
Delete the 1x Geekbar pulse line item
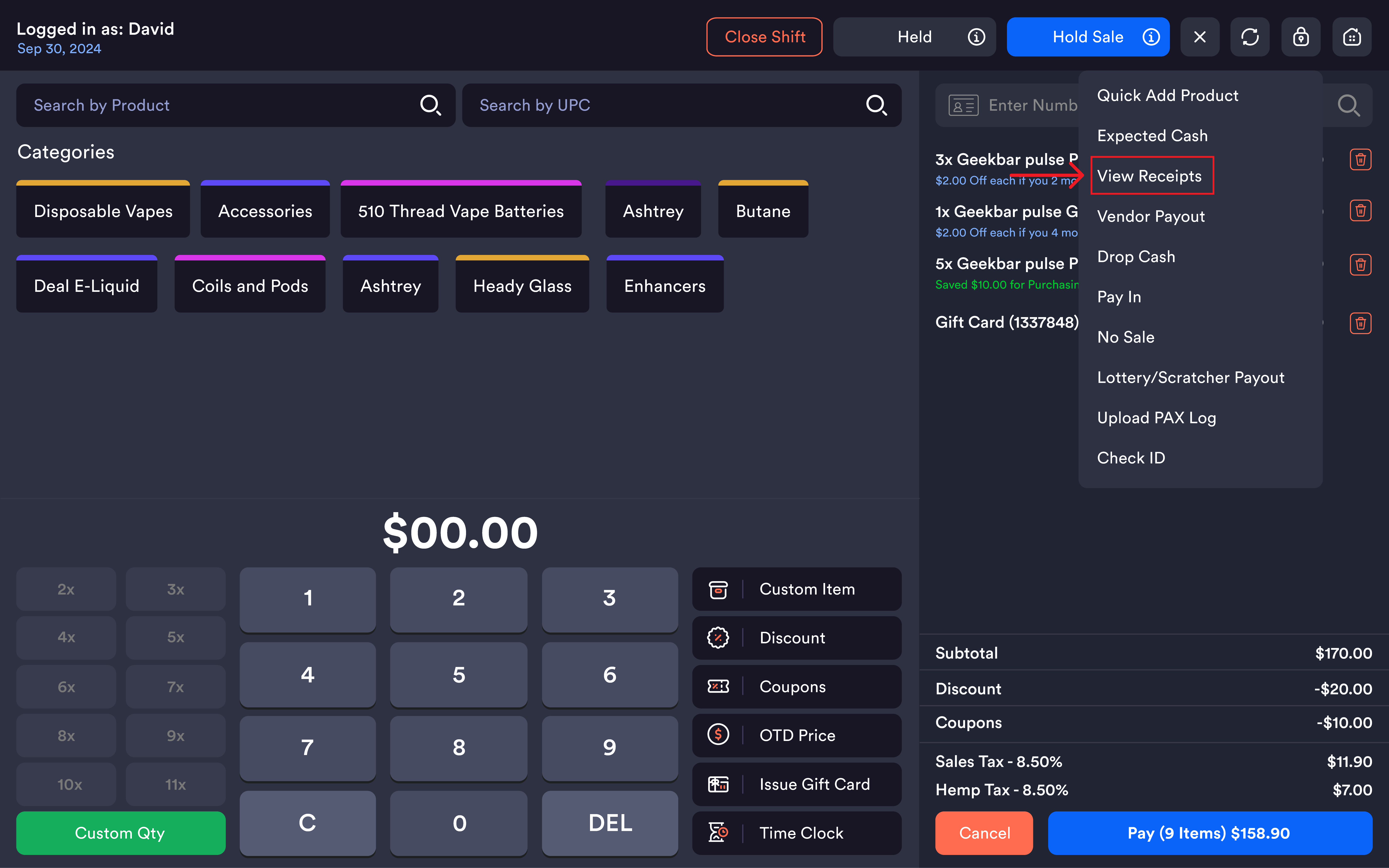[x=1360, y=211]
